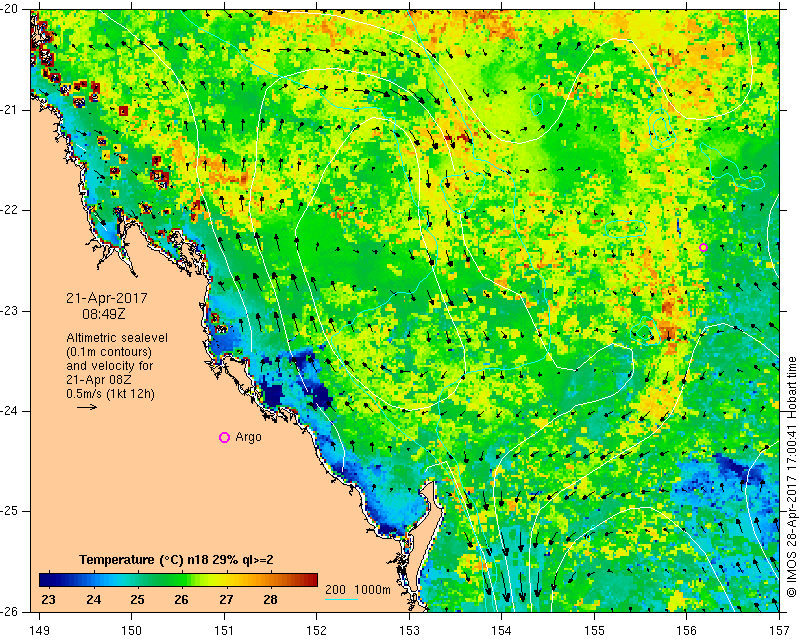The width and height of the screenshot is (800, 640).
Task: Click the longitude axis label 149
Action: pos(40,632)
